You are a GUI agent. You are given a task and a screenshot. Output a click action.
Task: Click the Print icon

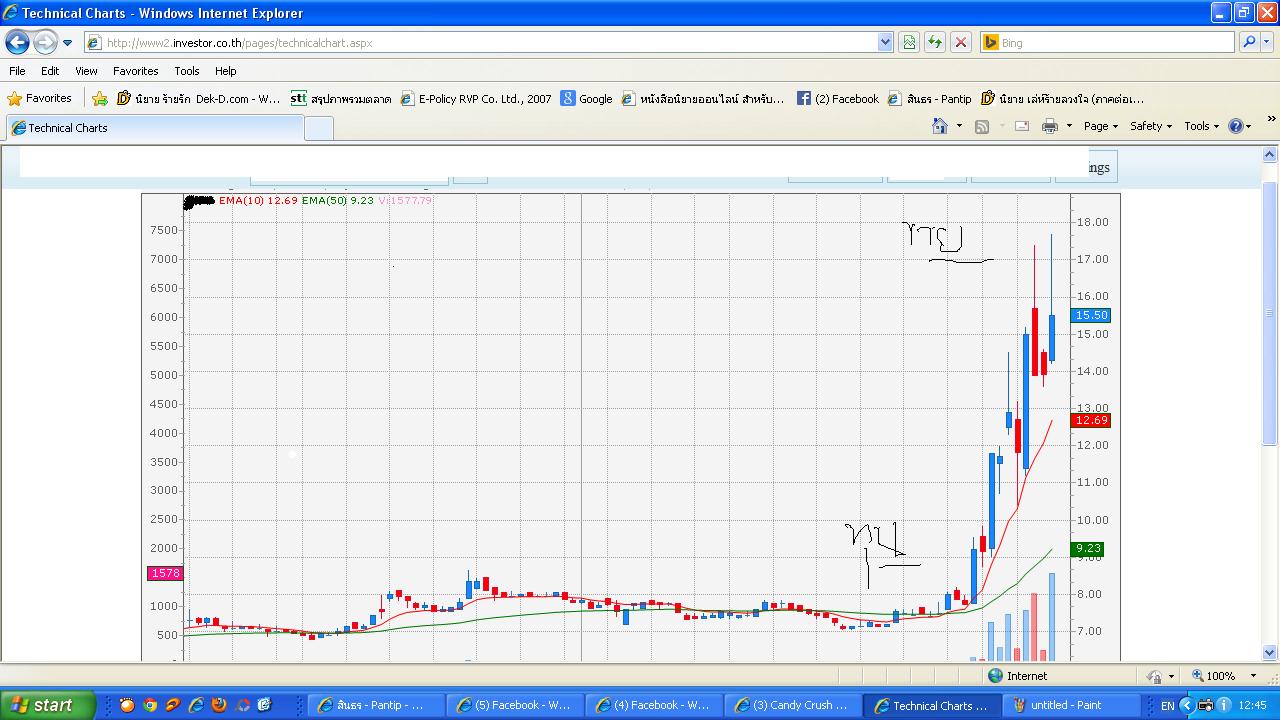point(1049,126)
